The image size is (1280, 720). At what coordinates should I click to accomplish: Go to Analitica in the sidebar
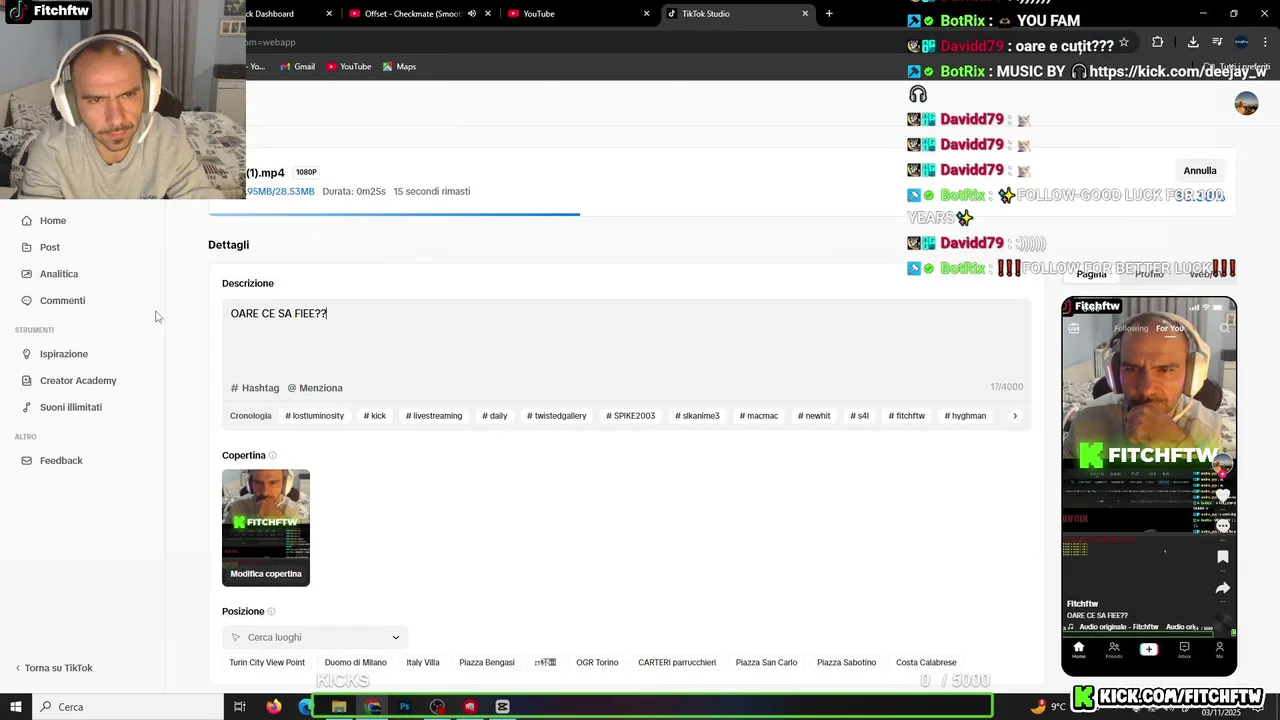pos(59,274)
